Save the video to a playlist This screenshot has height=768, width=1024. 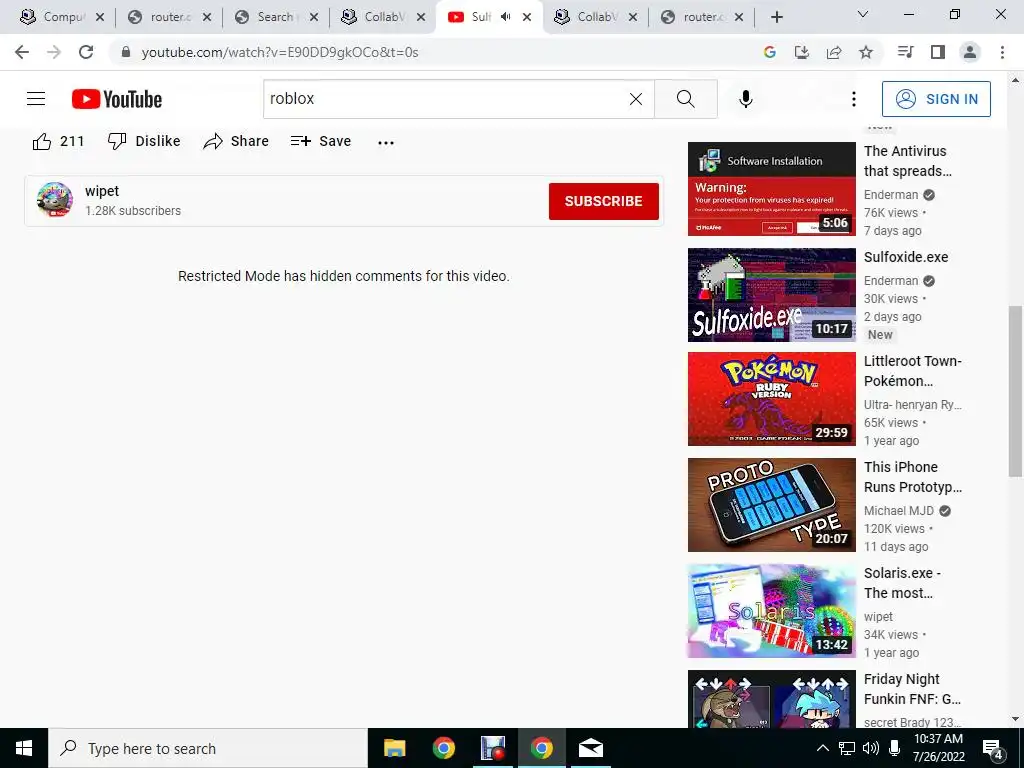click(x=321, y=141)
